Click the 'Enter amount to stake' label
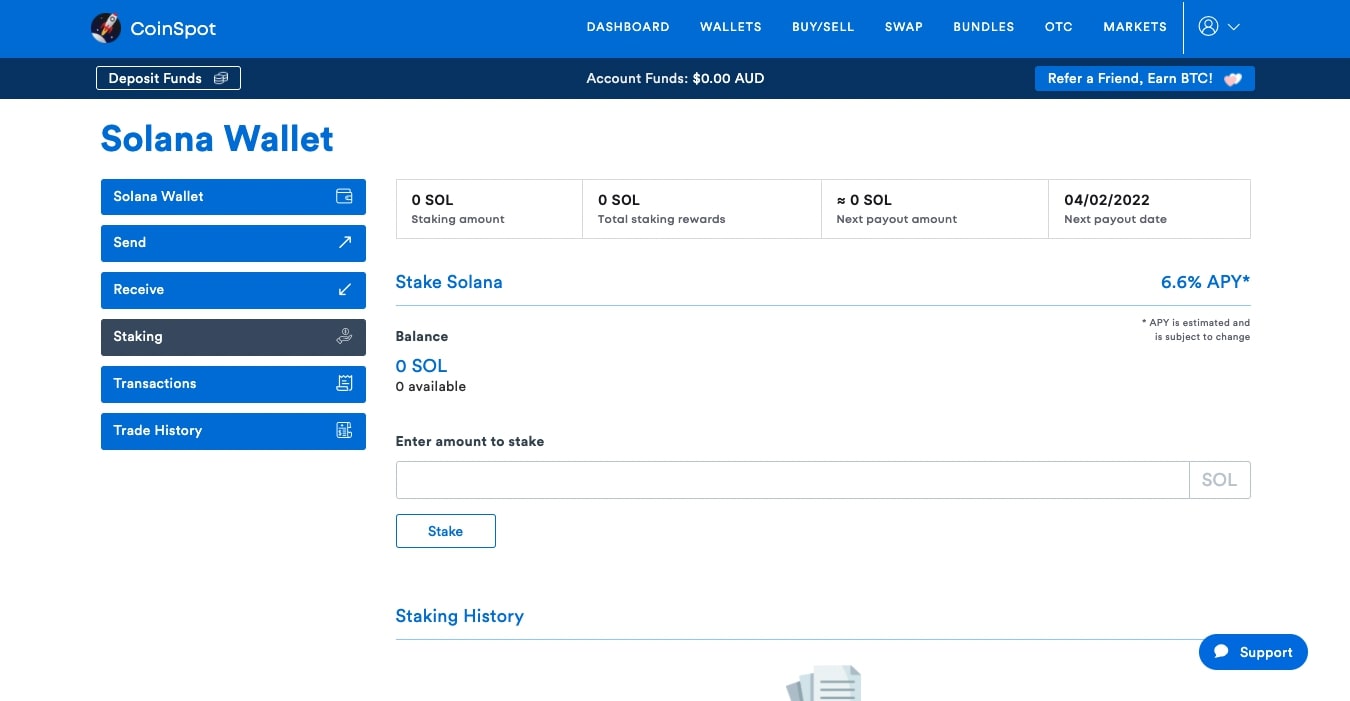Screen dimensions: 1350x701 (x=470, y=441)
